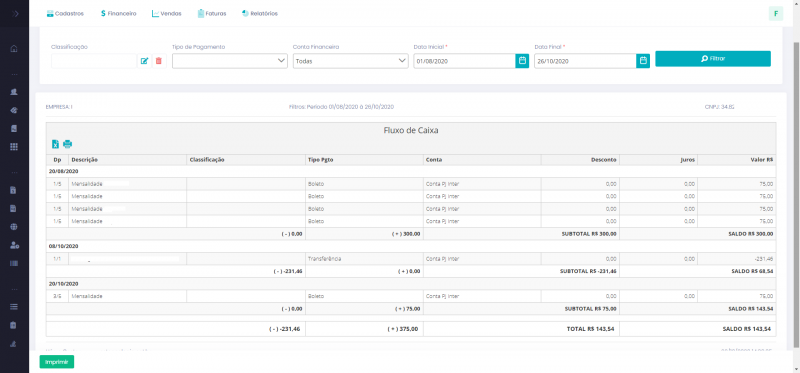Click the Juros column header

pos(659,160)
